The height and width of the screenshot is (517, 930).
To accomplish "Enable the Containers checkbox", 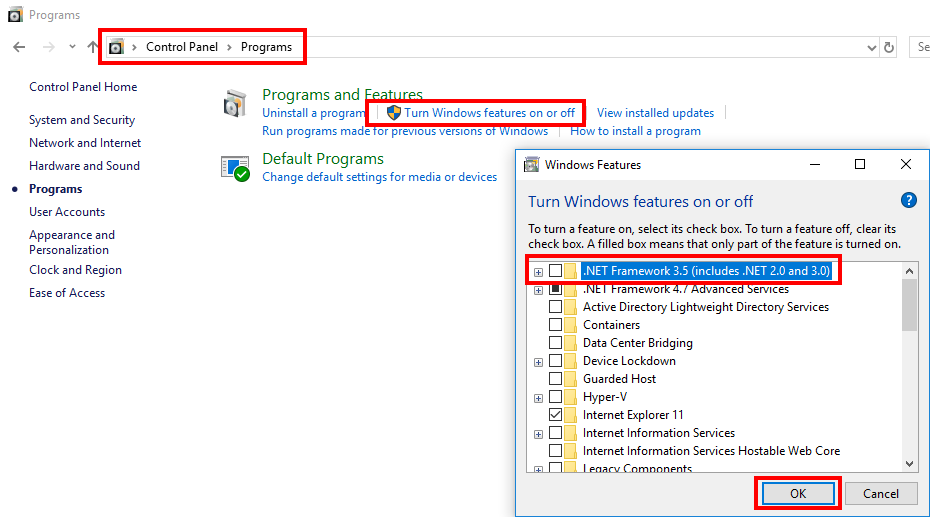I will coord(555,325).
